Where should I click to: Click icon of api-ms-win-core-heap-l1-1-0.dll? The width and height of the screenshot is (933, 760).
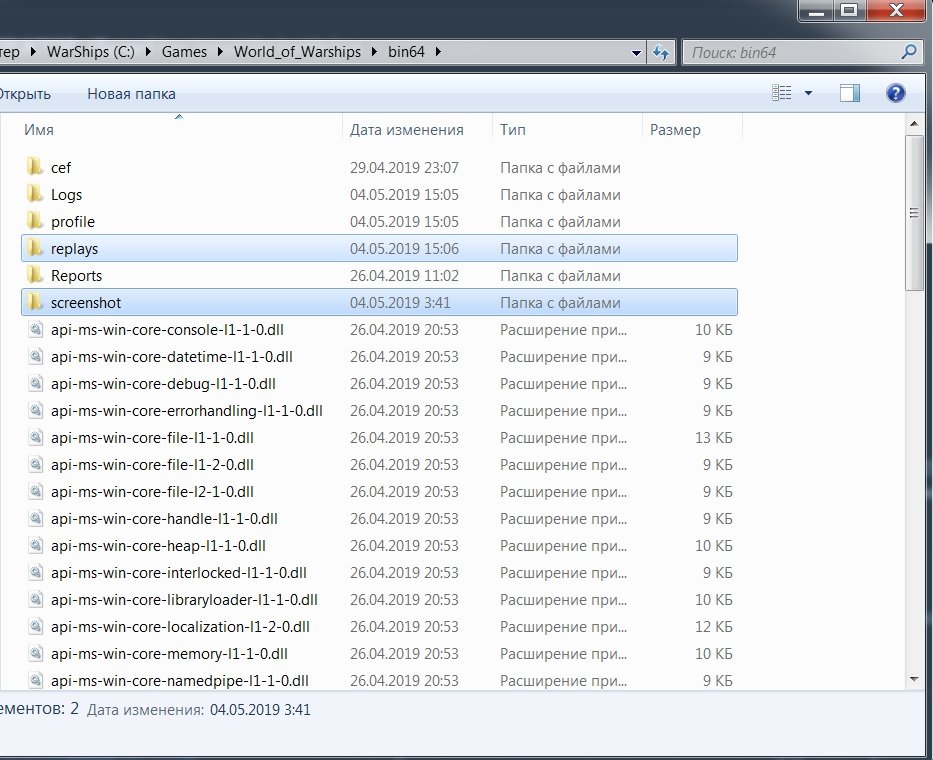coord(36,545)
